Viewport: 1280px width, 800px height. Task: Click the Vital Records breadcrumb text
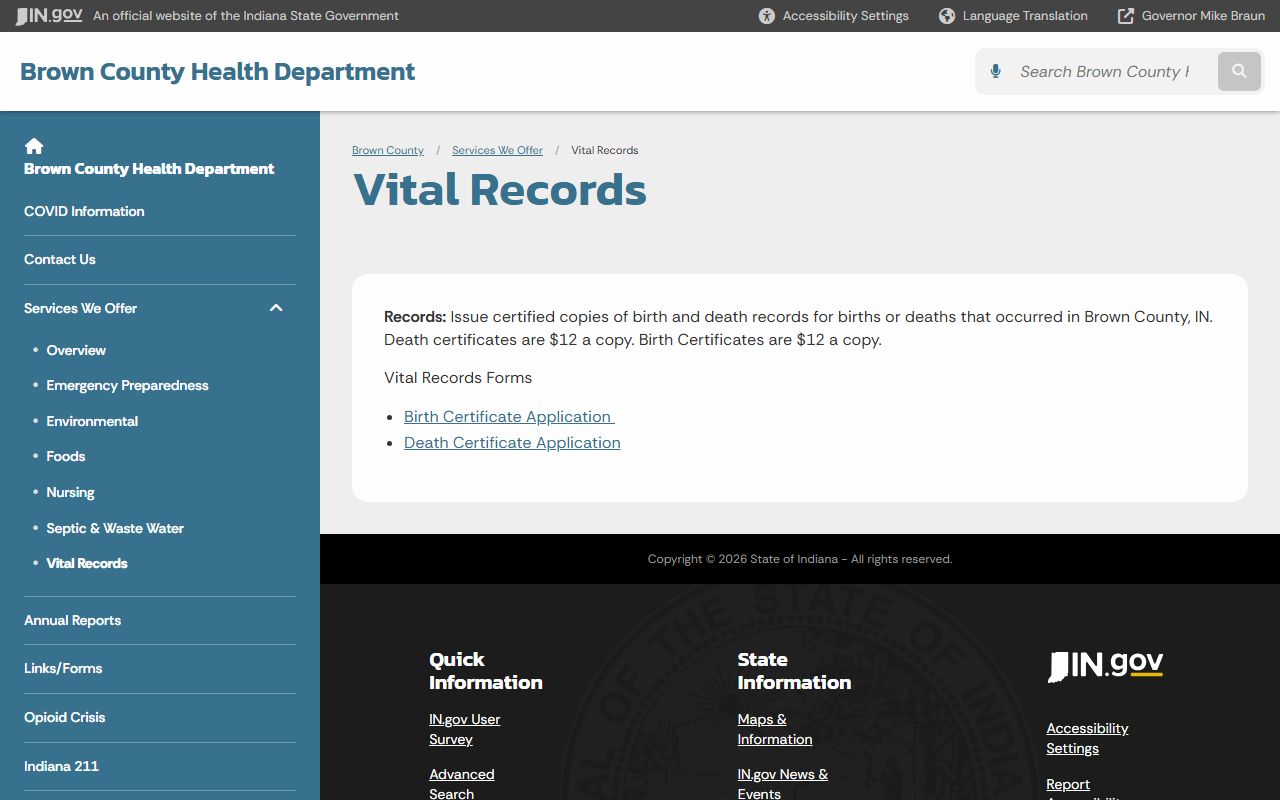coord(604,150)
